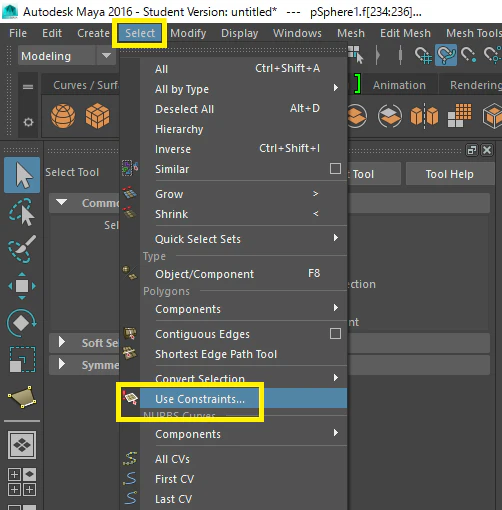502x510 pixels.
Task: Click the select by component type icon
Action: point(356,55)
